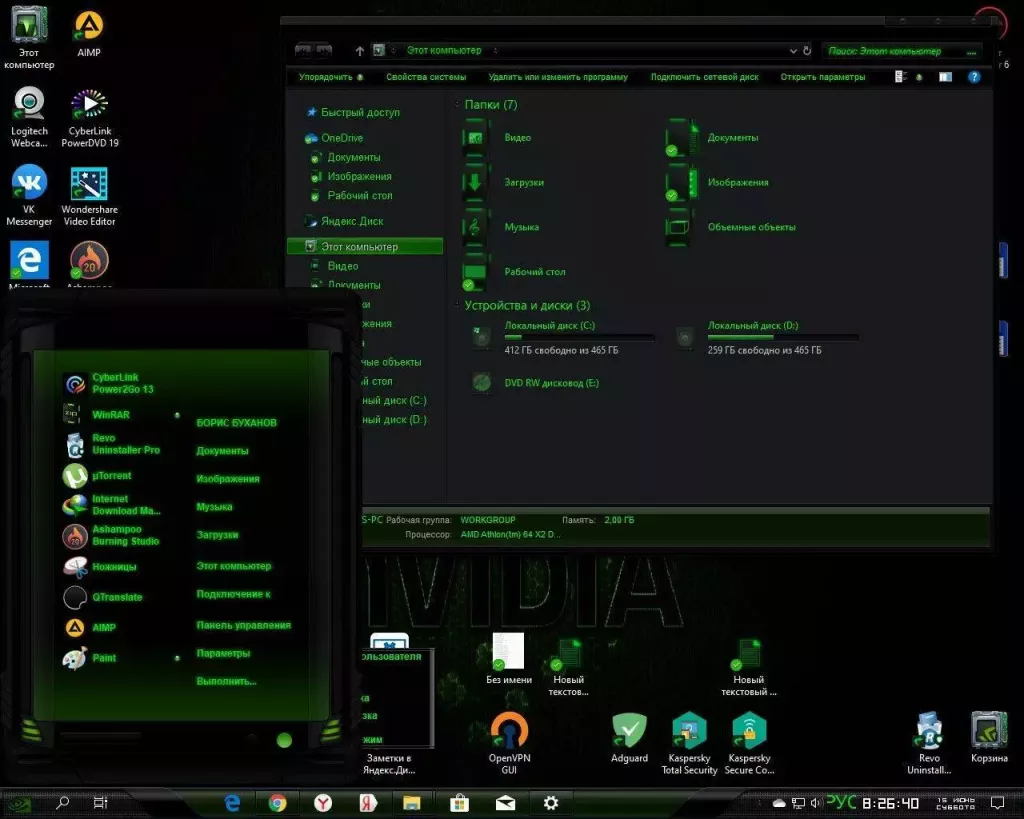Click Подключение к in start menu
1024x819 pixels.
pyautogui.click(x=233, y=594)
